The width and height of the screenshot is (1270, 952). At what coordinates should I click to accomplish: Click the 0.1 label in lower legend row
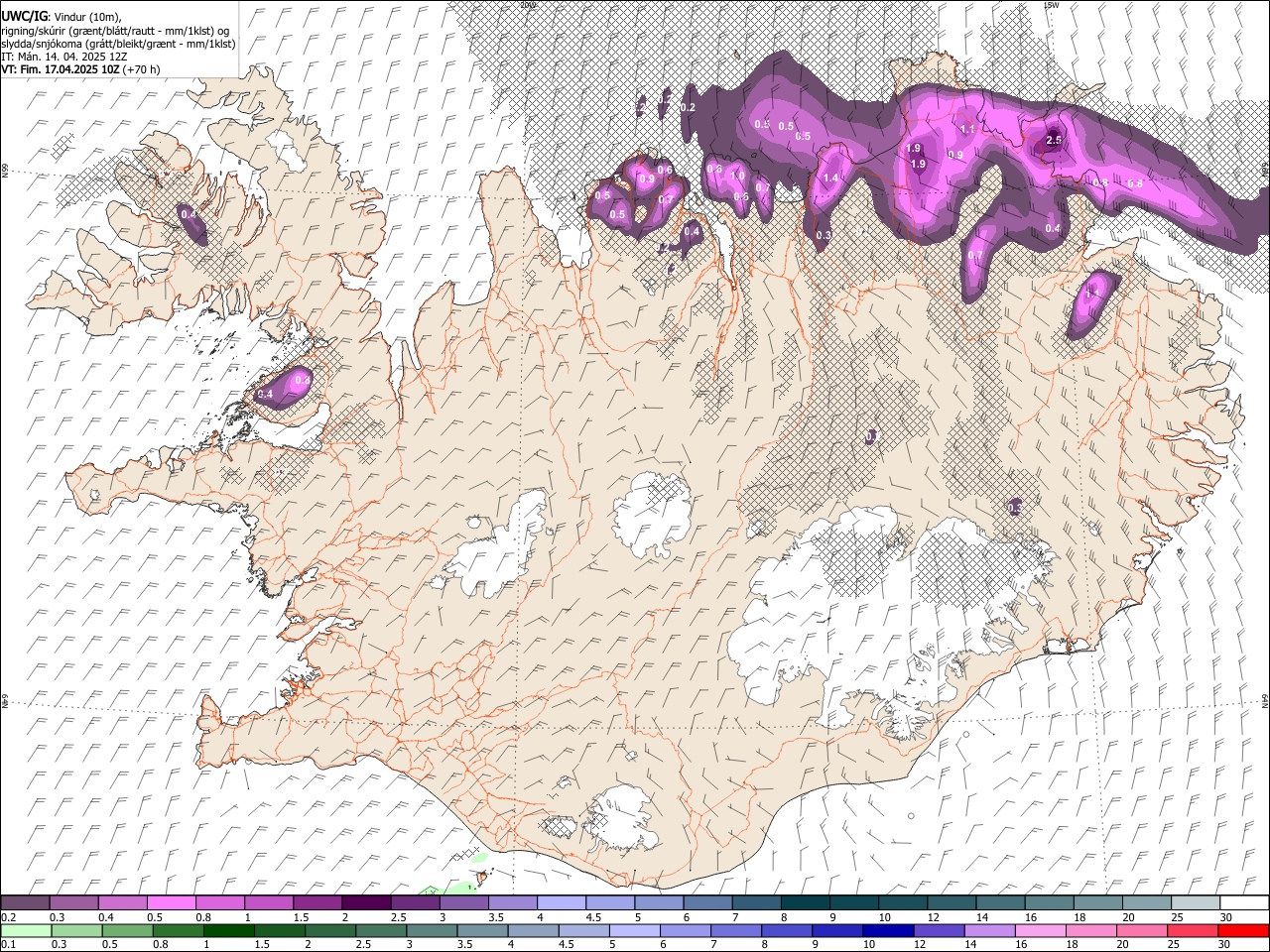click(8, 945)
